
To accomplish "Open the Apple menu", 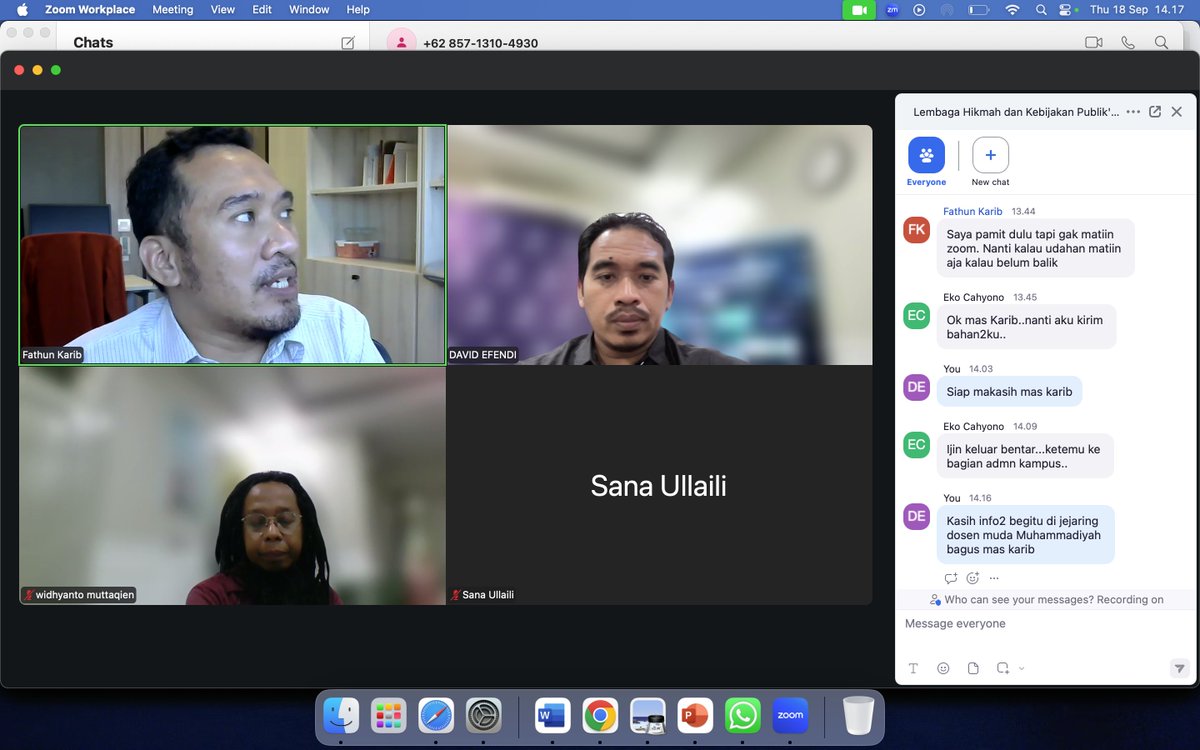I will pyautogui.click(x=22, y=10).
